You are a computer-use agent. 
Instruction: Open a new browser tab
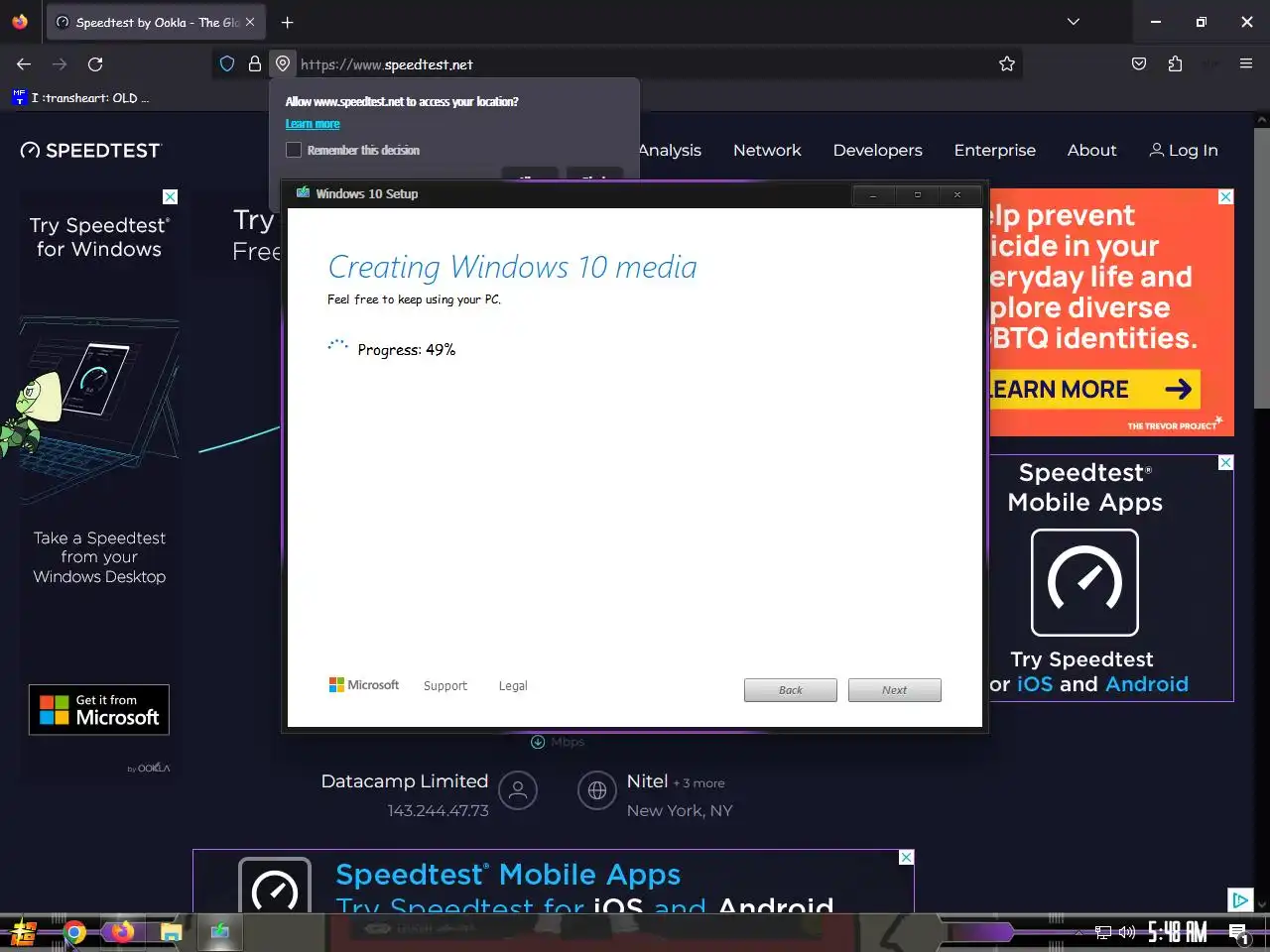pos(287,22)
